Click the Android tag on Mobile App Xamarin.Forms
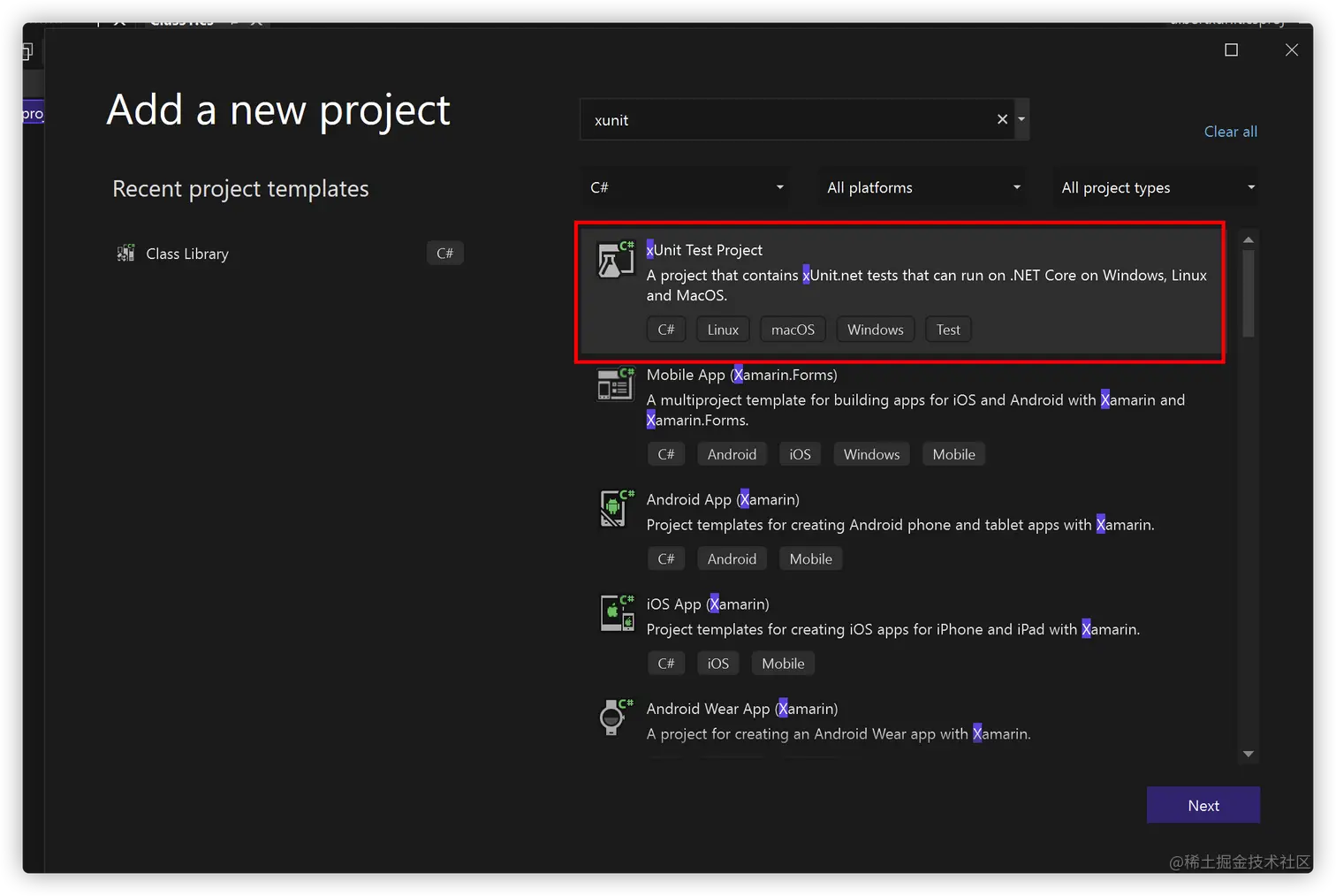Viewport: 1336px width, 896px height. point(732,454)
